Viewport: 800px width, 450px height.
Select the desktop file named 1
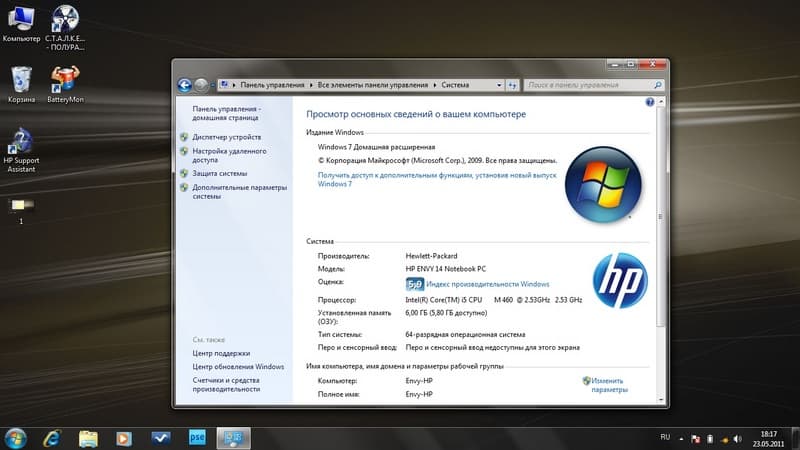coord(21,210)
